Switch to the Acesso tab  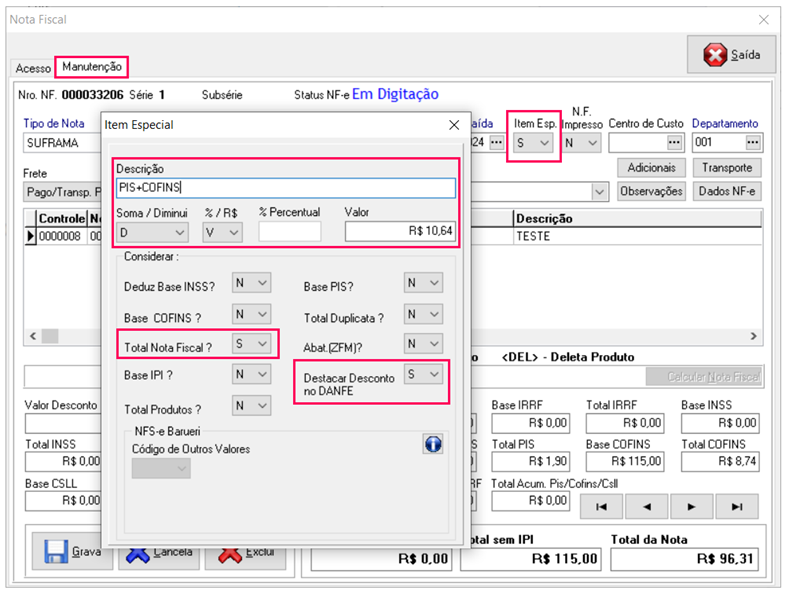tap(32, 67)
